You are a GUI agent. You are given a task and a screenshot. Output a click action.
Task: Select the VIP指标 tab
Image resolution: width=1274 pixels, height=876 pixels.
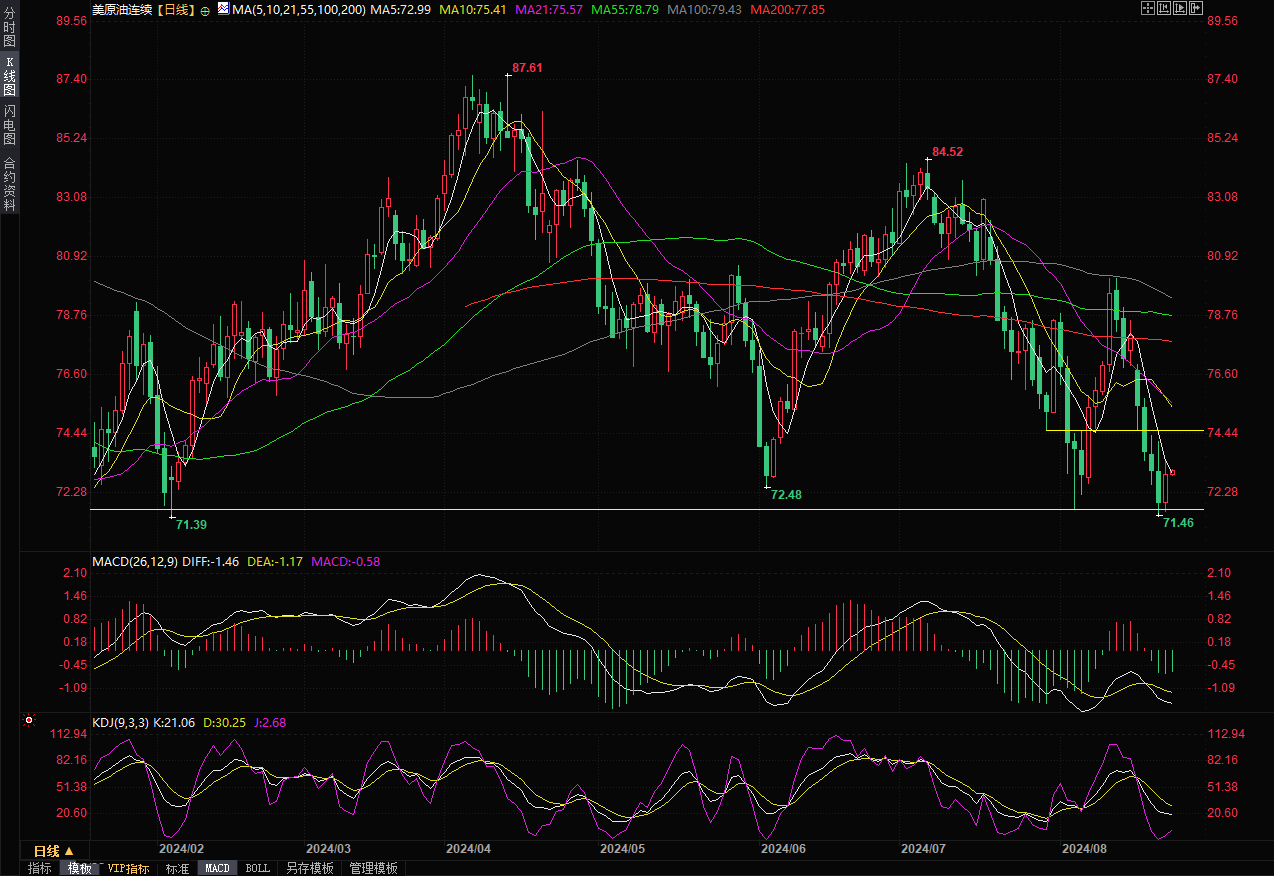tap(129, 868)
